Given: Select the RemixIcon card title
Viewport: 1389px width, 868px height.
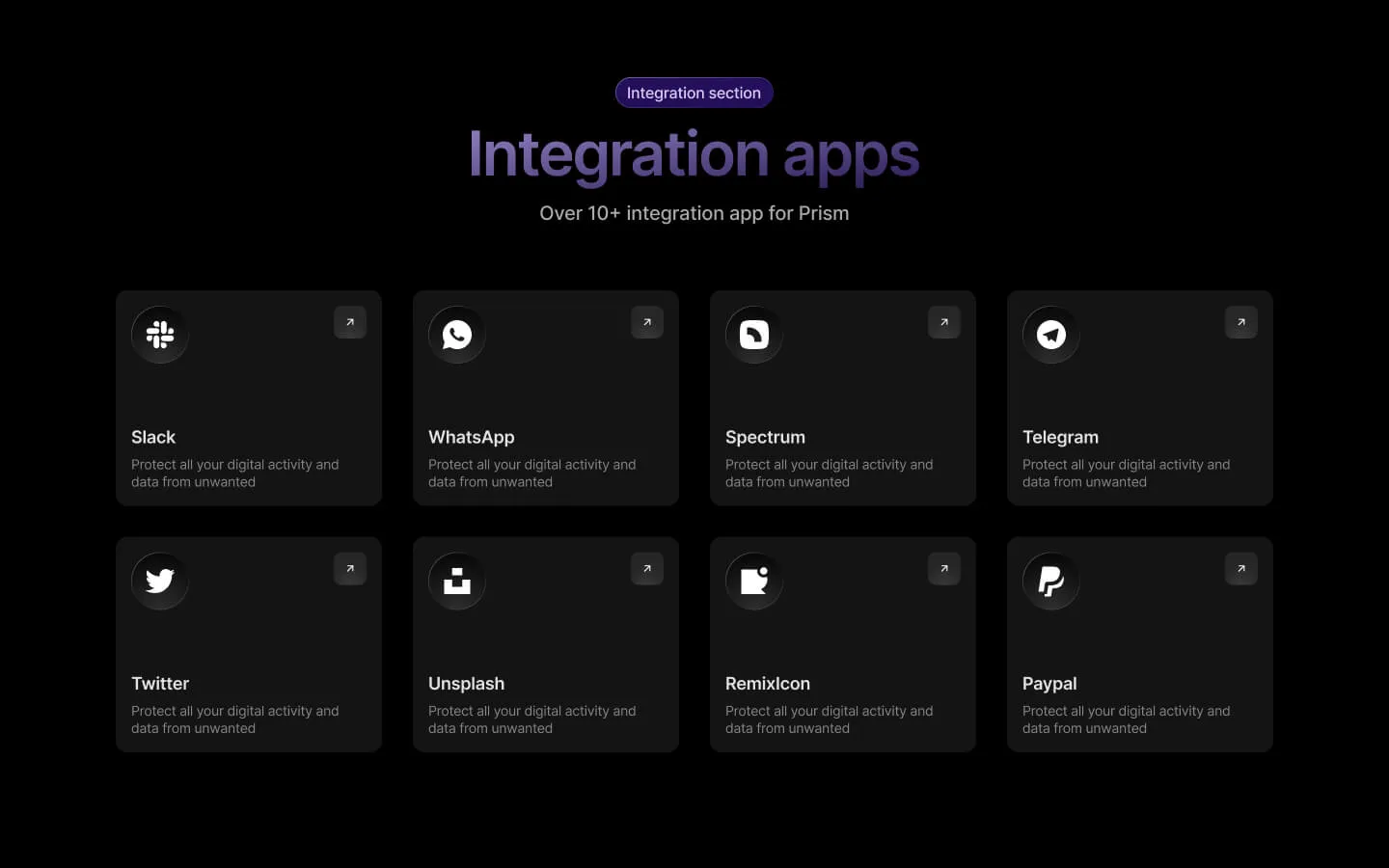Looking at the screenshot, I should click(768, 683).
